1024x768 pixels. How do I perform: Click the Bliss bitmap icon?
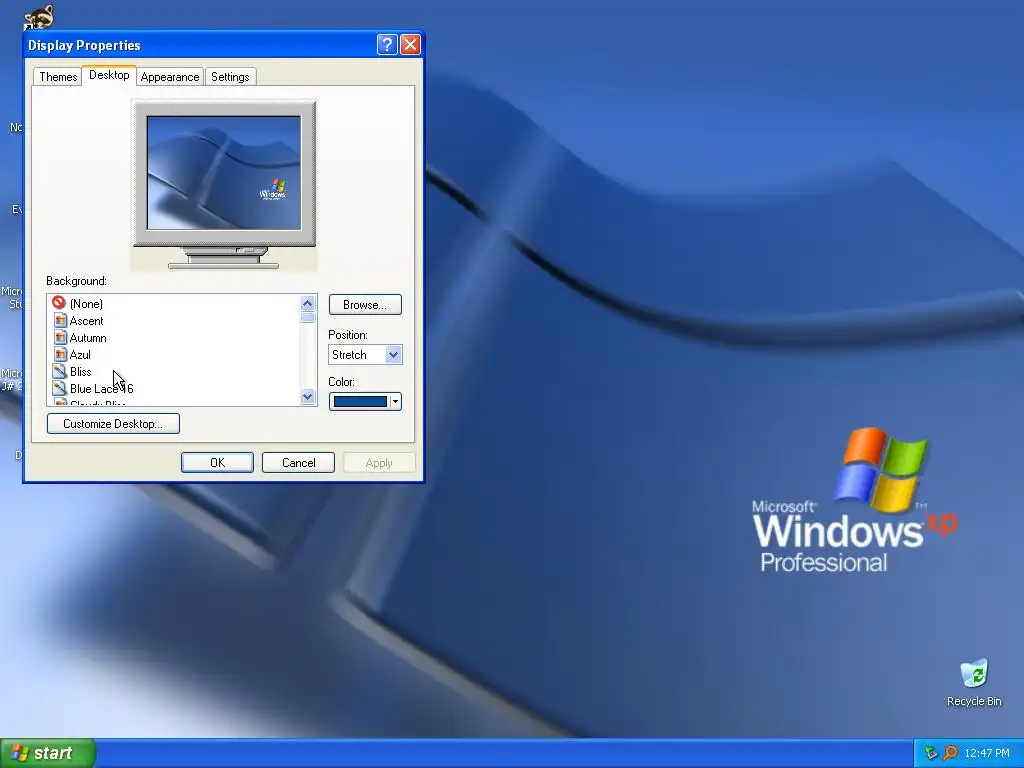[59, 371]
